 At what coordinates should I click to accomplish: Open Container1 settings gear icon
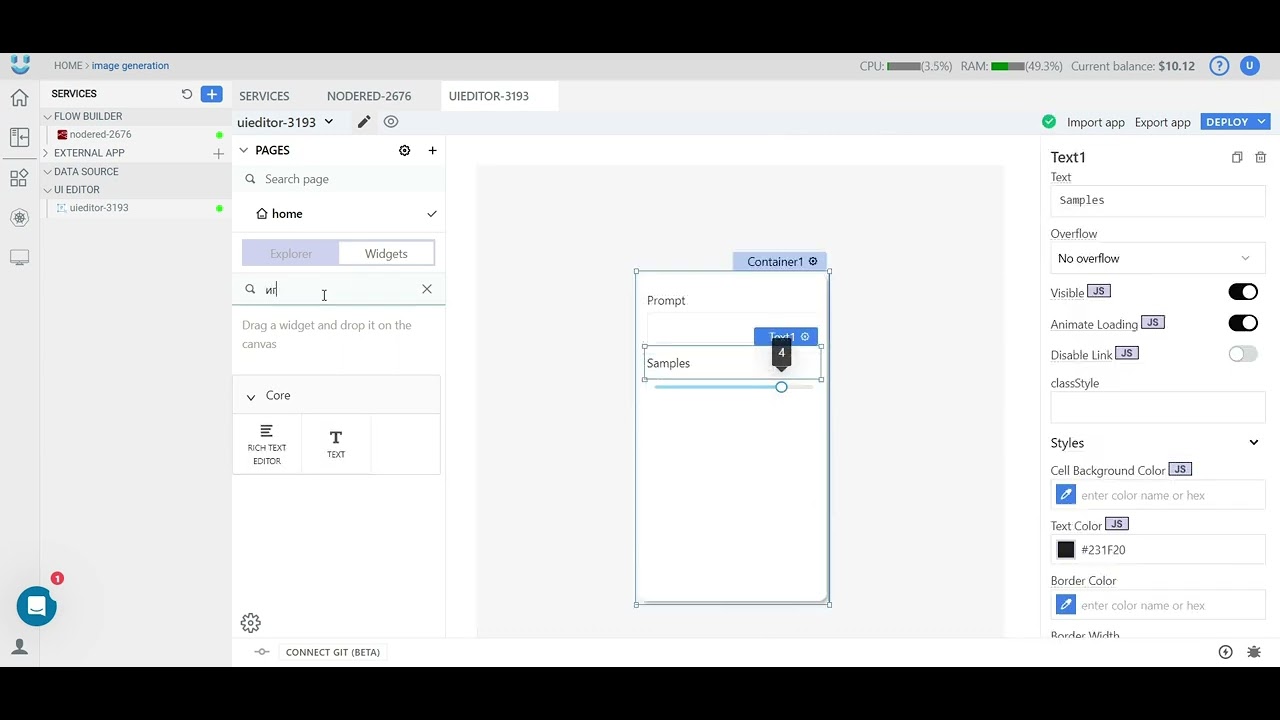[813, 261]
